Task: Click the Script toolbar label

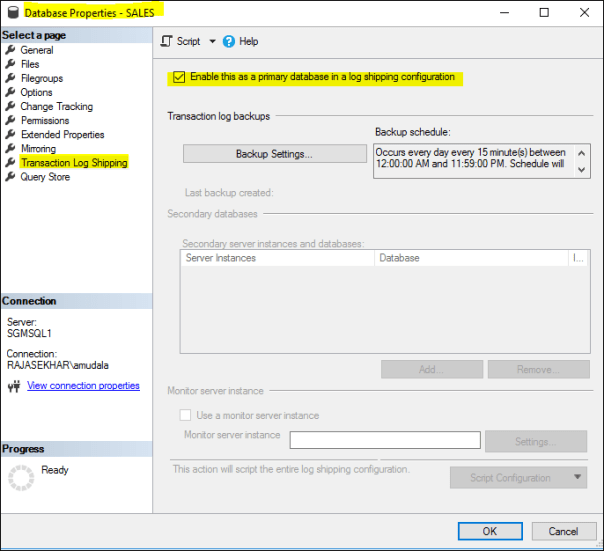Action: point(188,41)
